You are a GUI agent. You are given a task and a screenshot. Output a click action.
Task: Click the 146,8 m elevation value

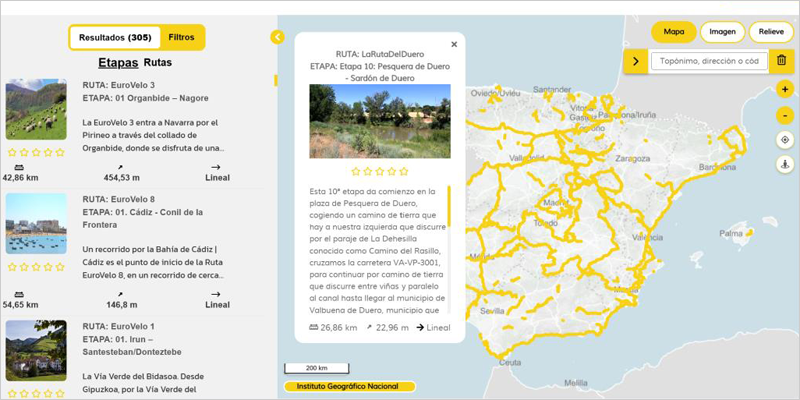pos(120,305)
